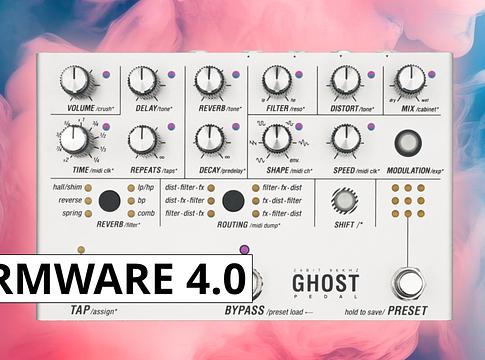The image size is (485, 360).
Task: Click the amber TAP tempo LED
Action: [81, 250]
